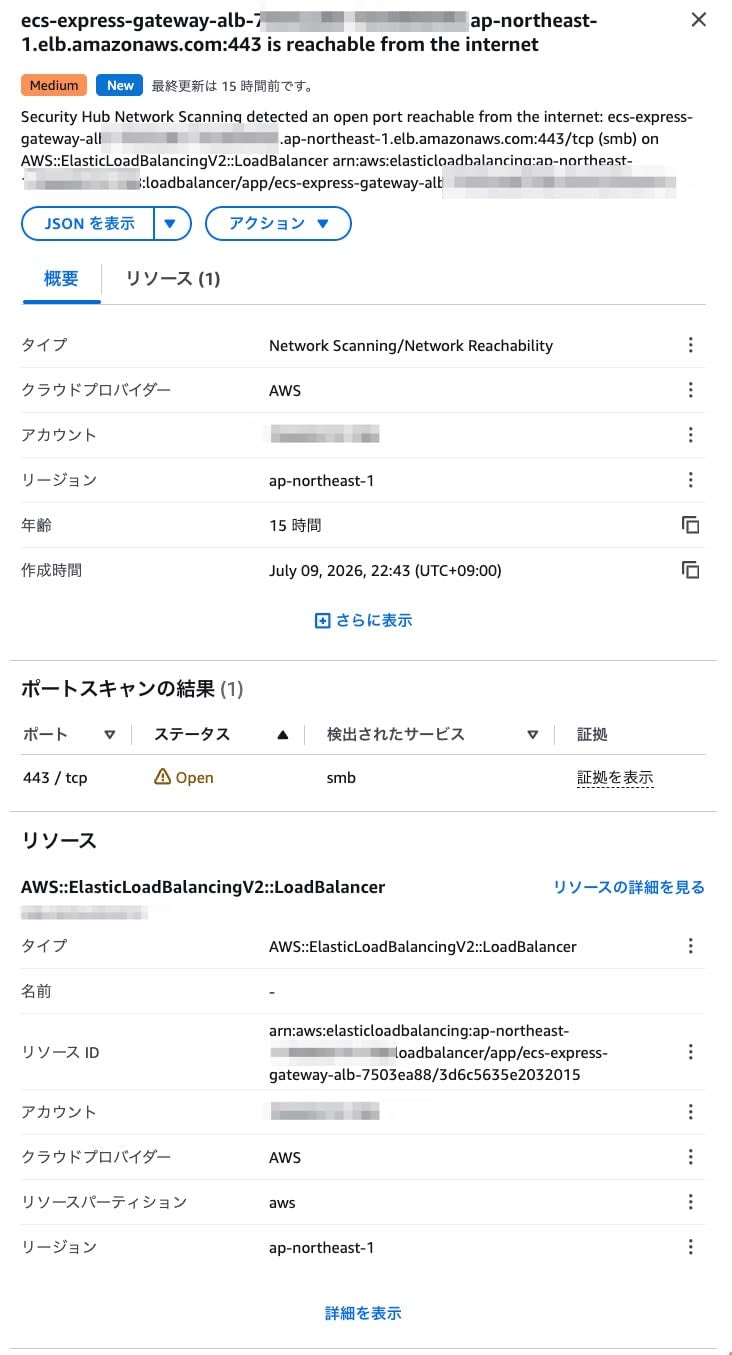Open the options menu for the リージョン ap-northeast-1 row in 概要

(690, 480)
